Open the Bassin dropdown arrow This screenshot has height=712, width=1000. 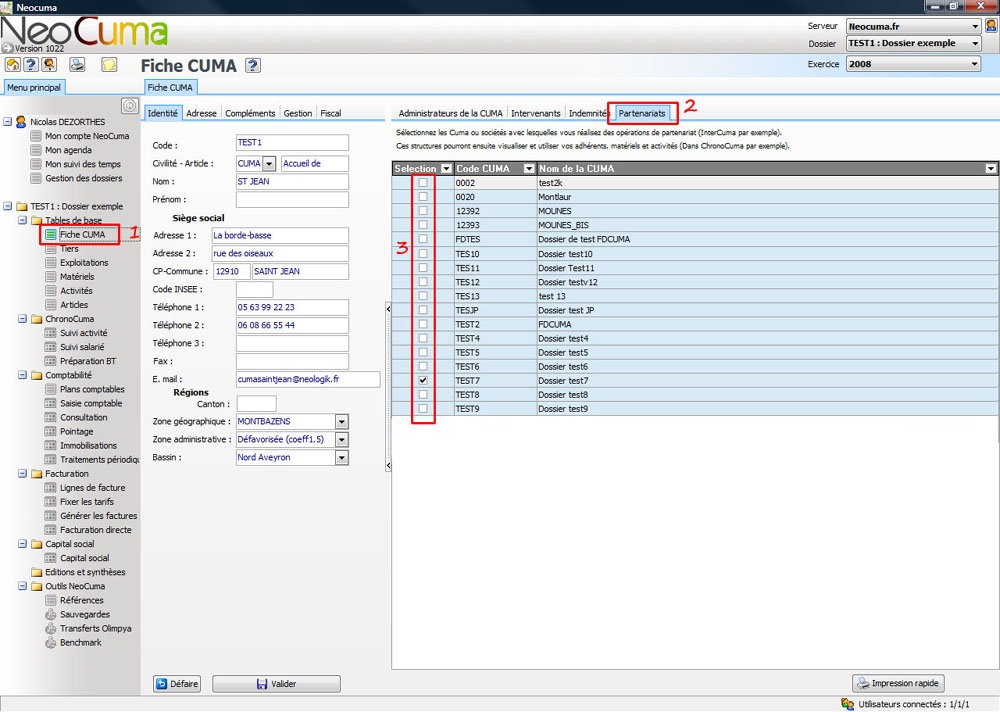tap(342, 457)
